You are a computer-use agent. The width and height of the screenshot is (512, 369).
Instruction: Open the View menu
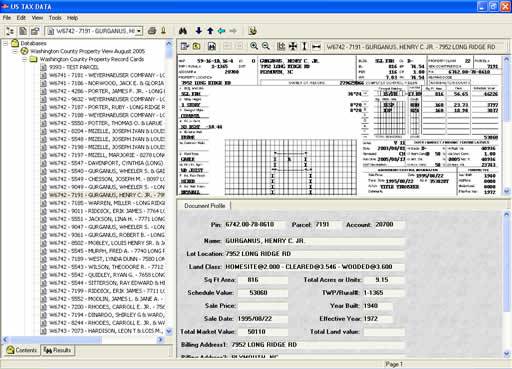tap(37, 18)
